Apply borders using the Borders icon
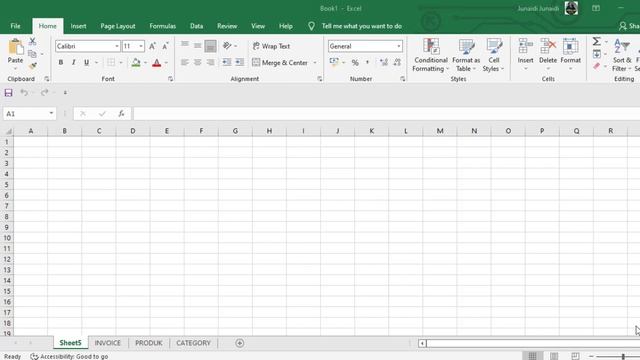The width and height of the screenshot is (640, 360). click(x=111, y=62)
